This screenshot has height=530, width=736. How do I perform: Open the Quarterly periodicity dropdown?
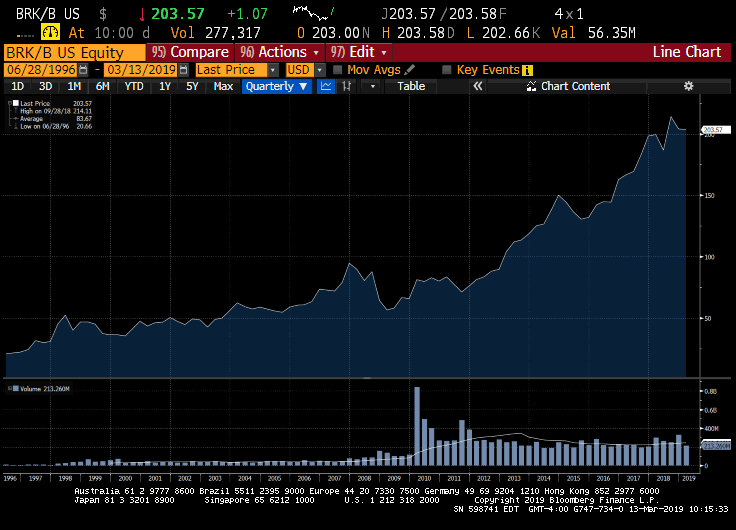point(276,86)
